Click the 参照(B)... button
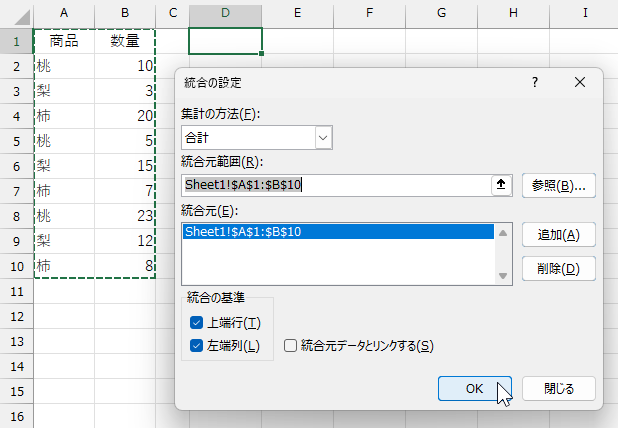Image resolution: width=618 pixels, height=428 pixels. click(x=559, y=185)
